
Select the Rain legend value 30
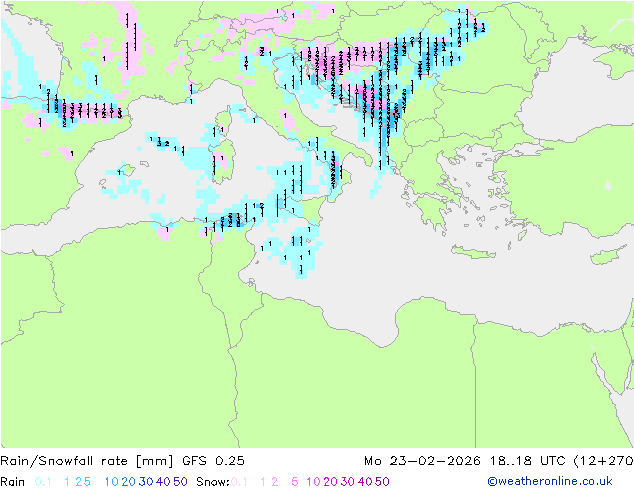(146, 482)
